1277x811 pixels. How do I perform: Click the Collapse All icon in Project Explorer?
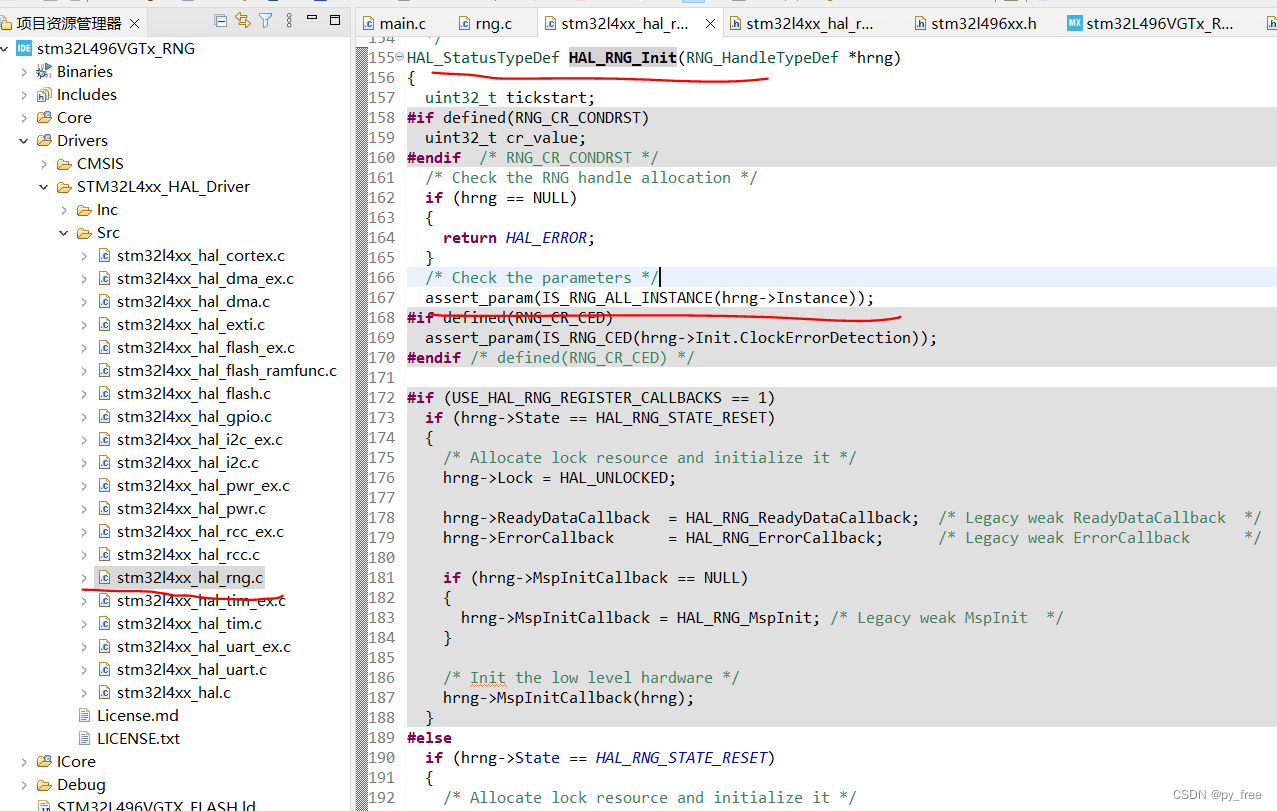[x=221, y=20]
